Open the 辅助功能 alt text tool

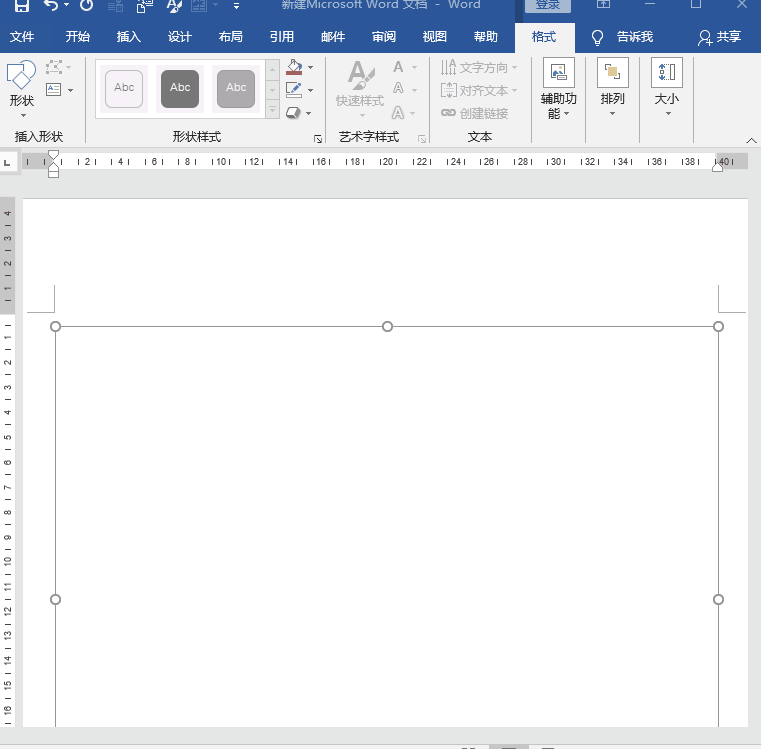(559, 88)
